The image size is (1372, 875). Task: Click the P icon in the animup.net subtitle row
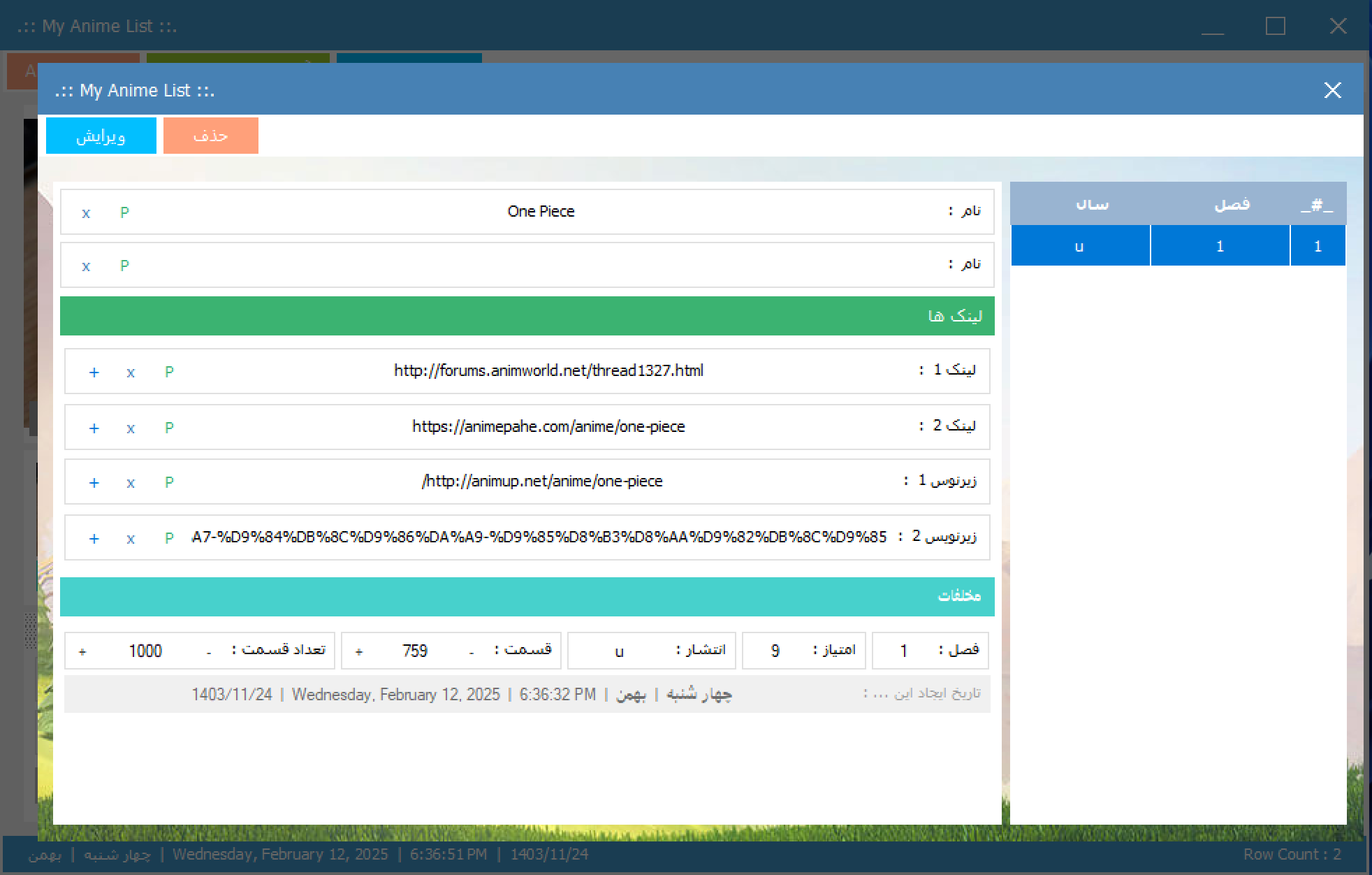tap(169, 482)
